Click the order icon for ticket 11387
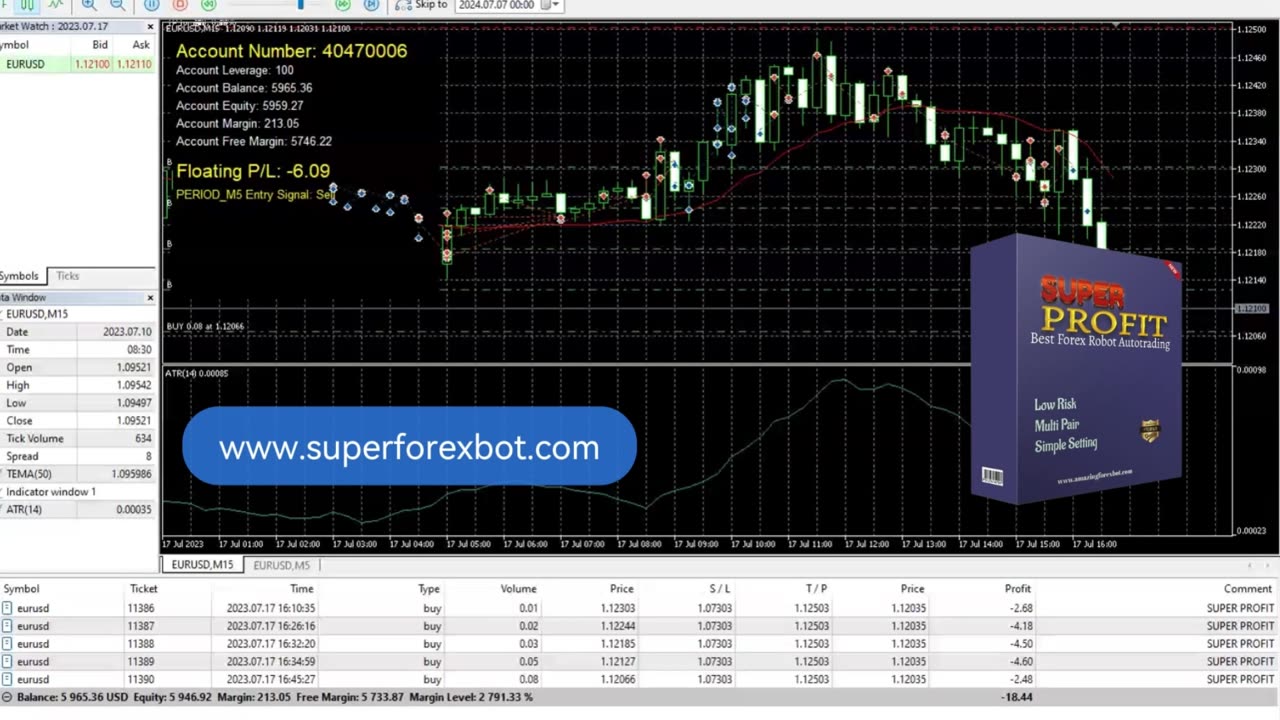 (7, 626)
